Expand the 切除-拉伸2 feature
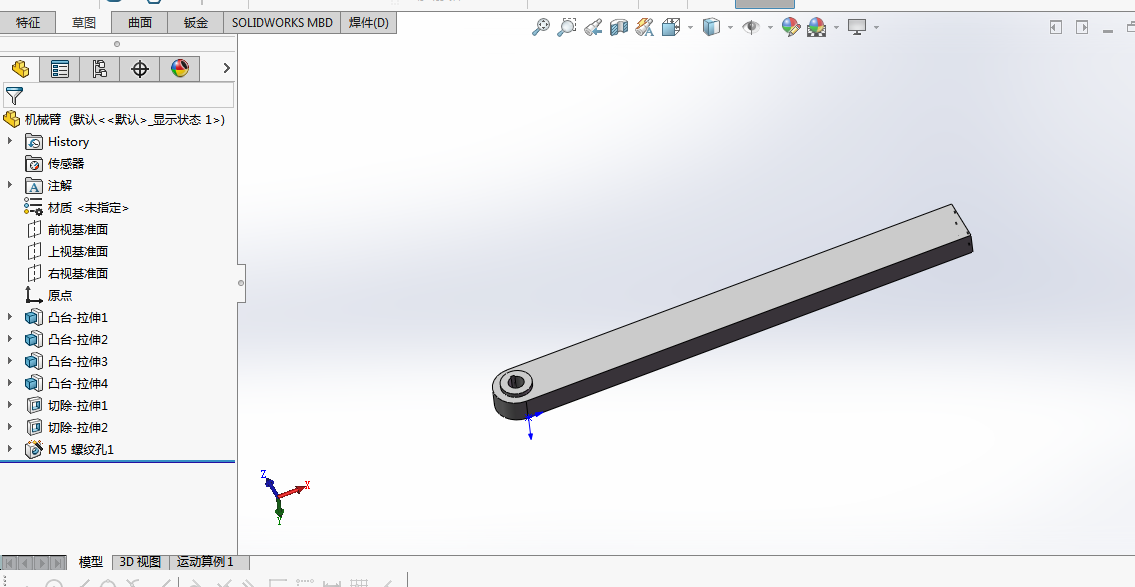 (x=10, y=427)
